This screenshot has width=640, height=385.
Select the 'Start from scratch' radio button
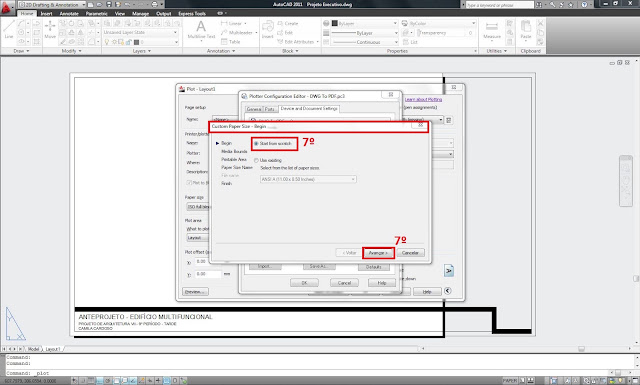coord(256,144)
